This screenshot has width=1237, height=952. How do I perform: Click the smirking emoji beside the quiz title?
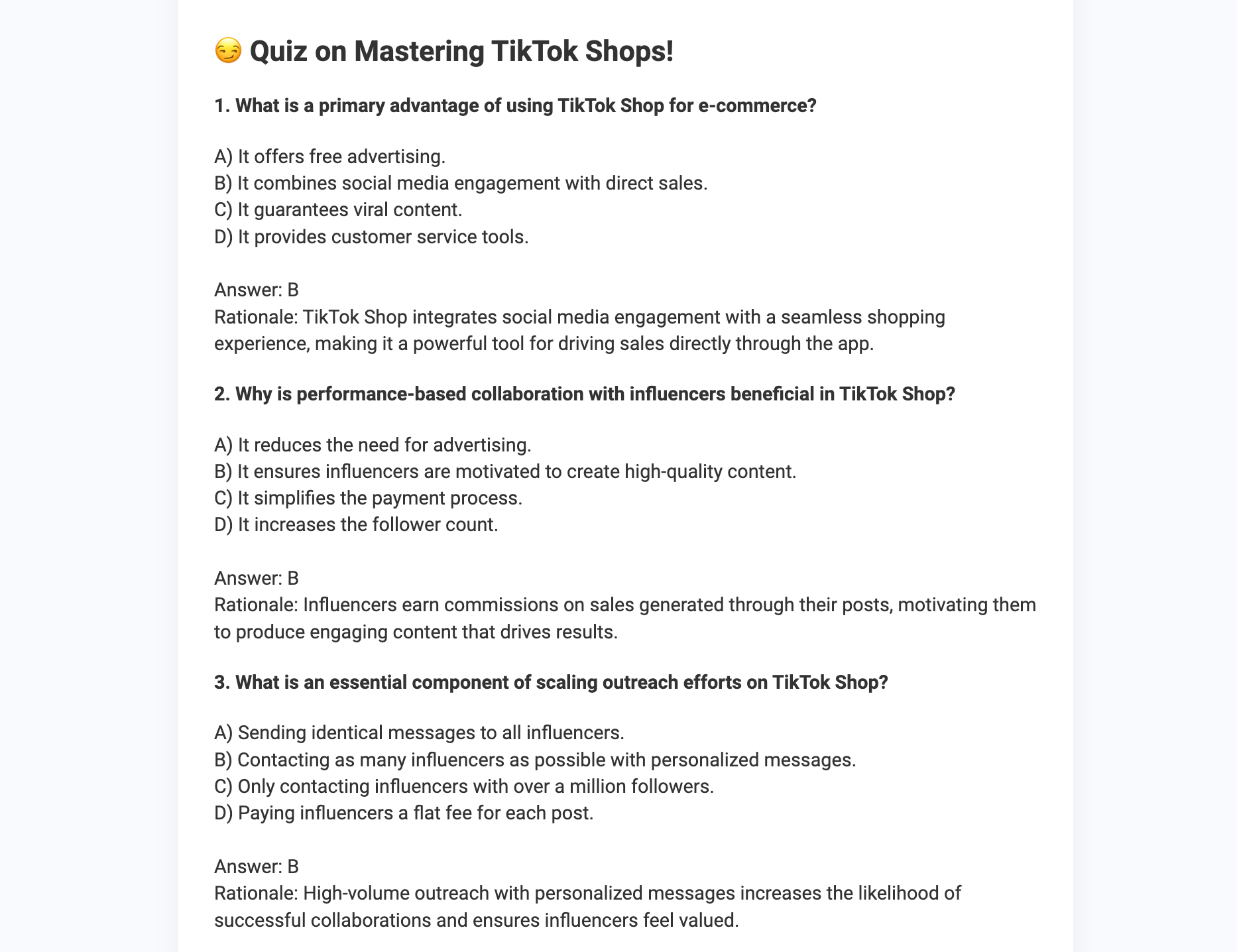click(228, 51)
